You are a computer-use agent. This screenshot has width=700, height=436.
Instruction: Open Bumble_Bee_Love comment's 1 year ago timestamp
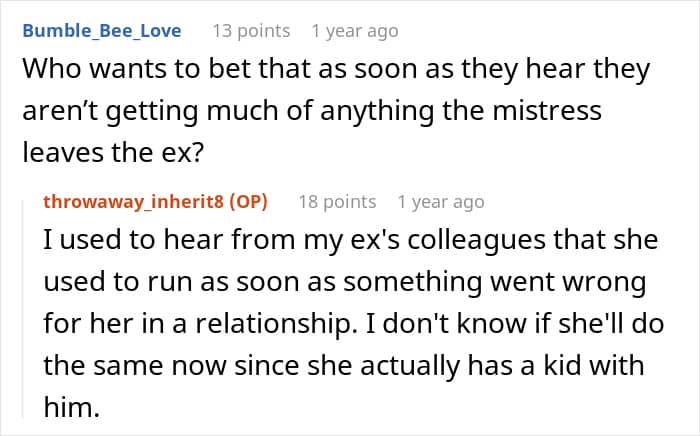tap(355, 31)
